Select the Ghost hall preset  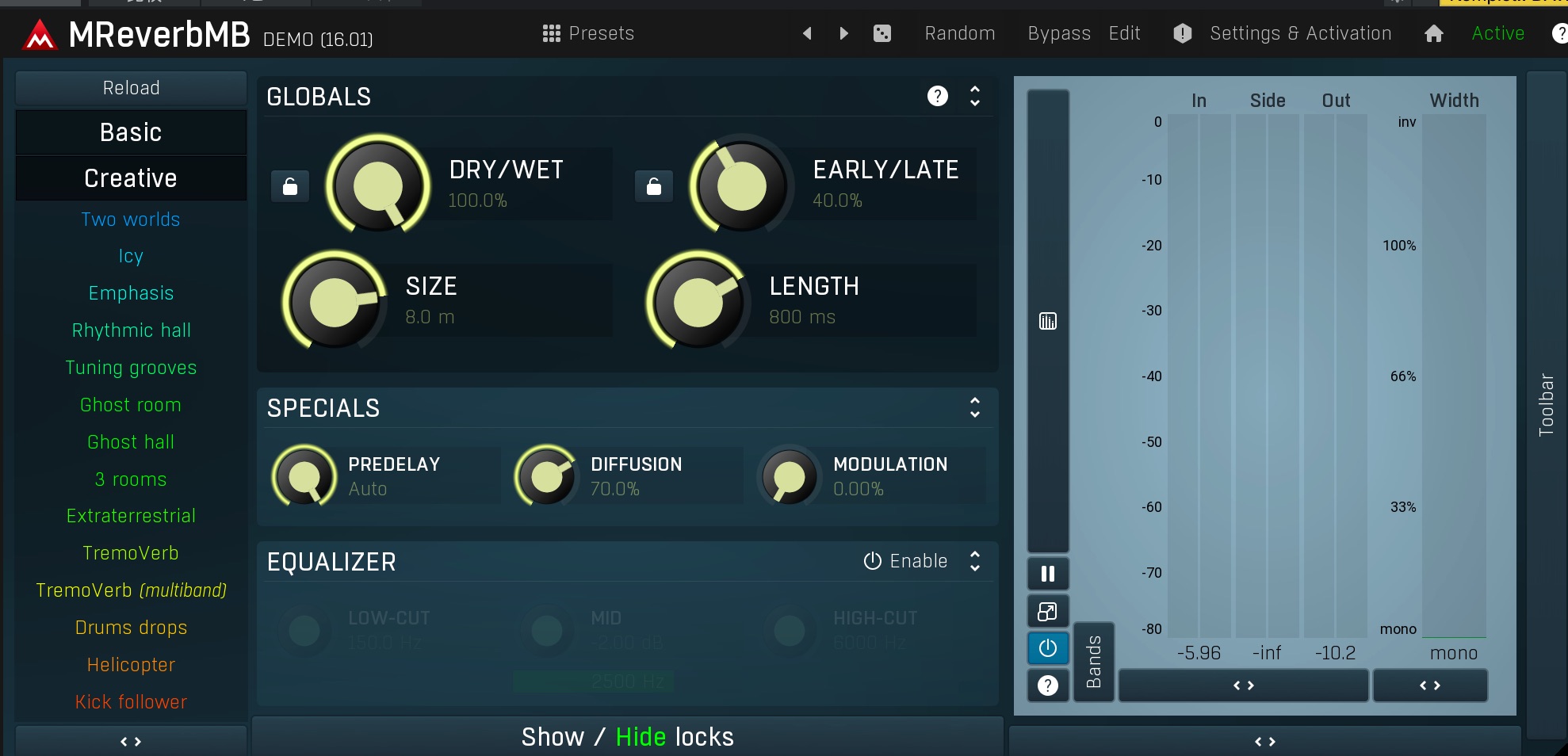click(131, 442)
